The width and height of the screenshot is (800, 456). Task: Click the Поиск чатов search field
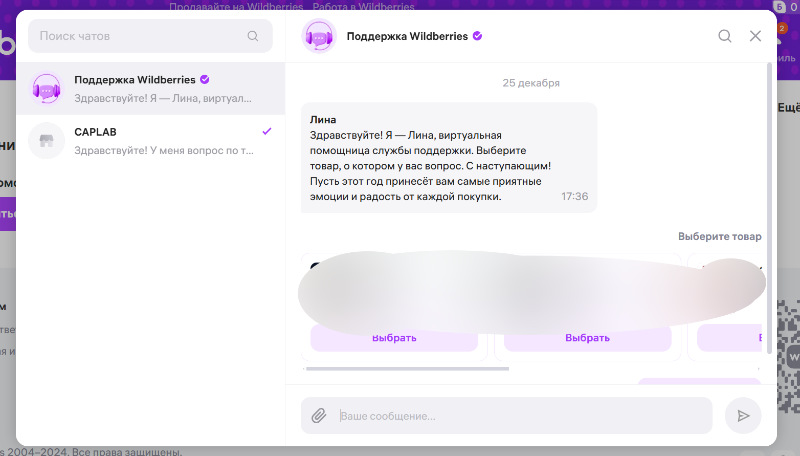click(x=140, y=36)
